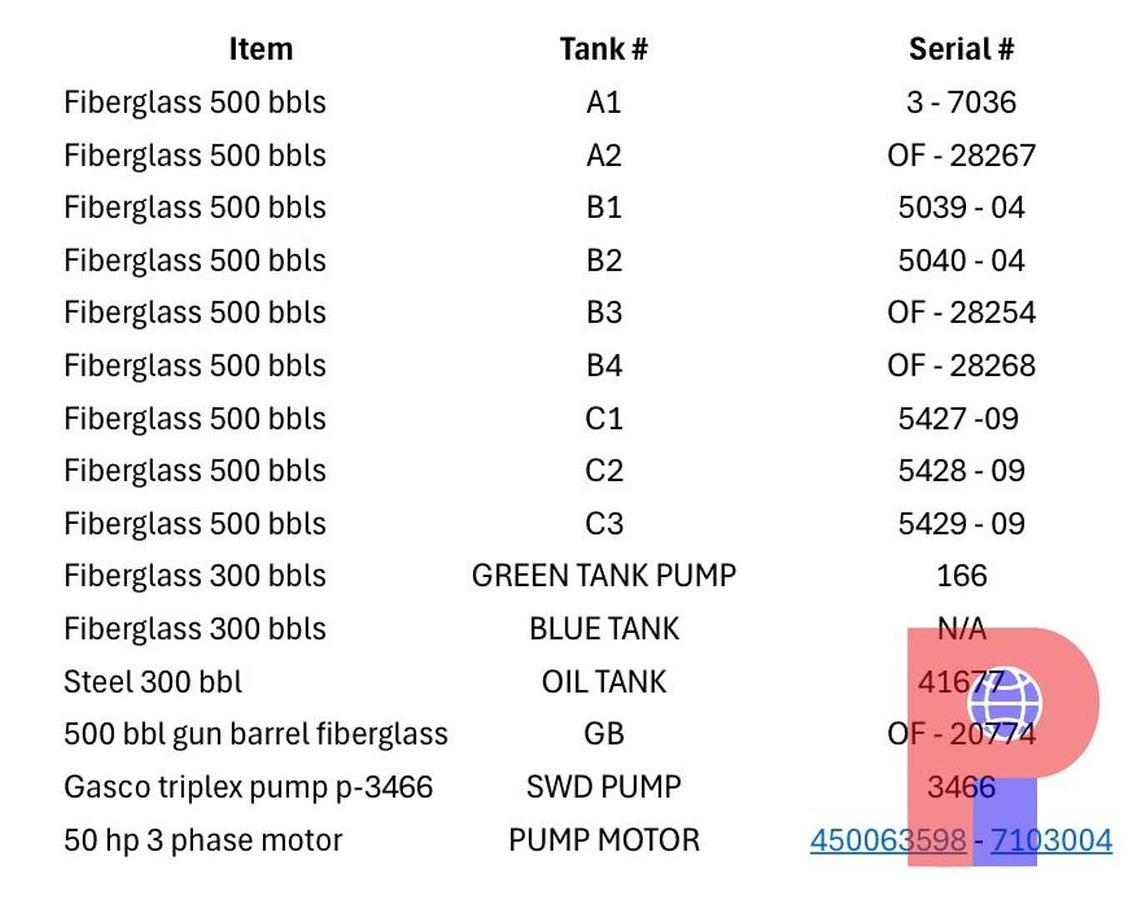Select the SWD PUMP cell
The width and height of the screenshot is (1133, 900).
(603, 787)
